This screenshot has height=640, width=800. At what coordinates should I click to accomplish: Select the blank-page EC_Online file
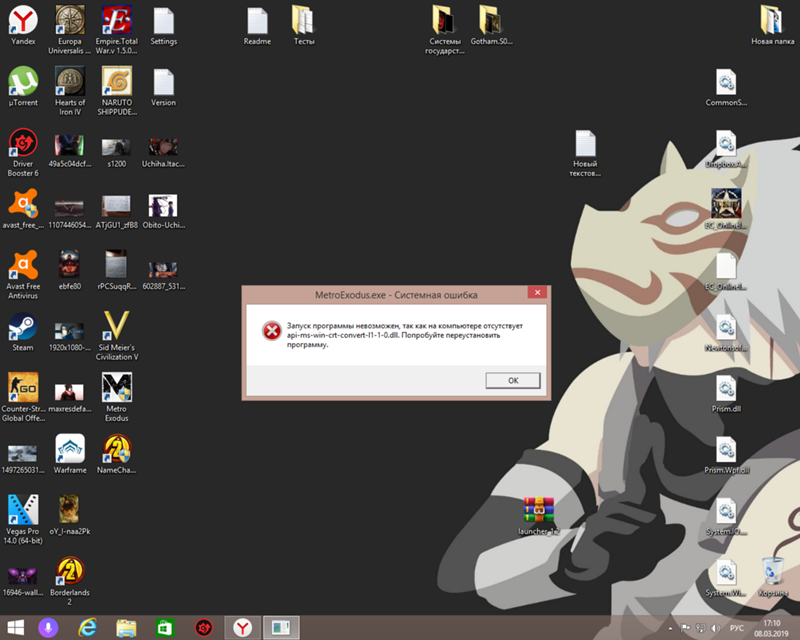pyautogui.click(x=726, y=270)
